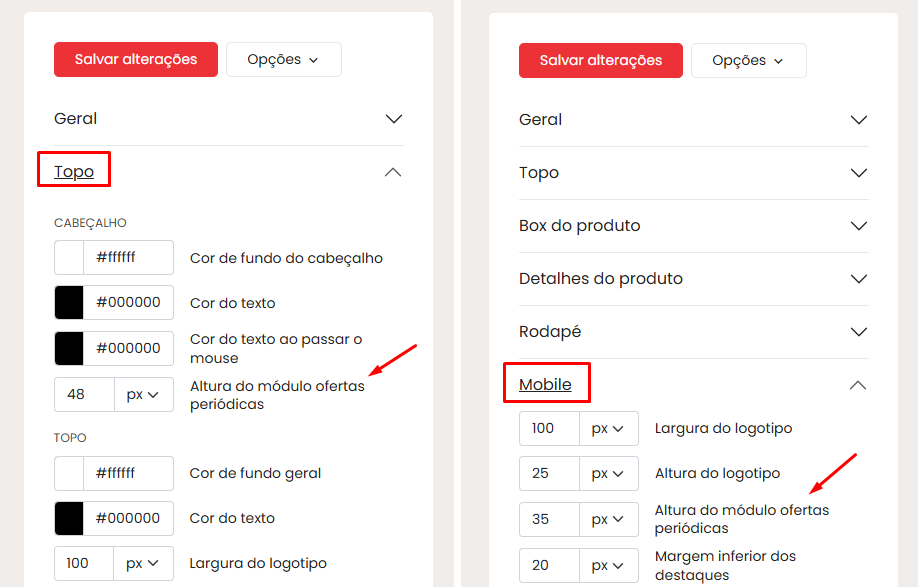This screenshot has width=918, height=587.
Task: Click Salvar alterações in left panel
Action: (x=136, y=59)
